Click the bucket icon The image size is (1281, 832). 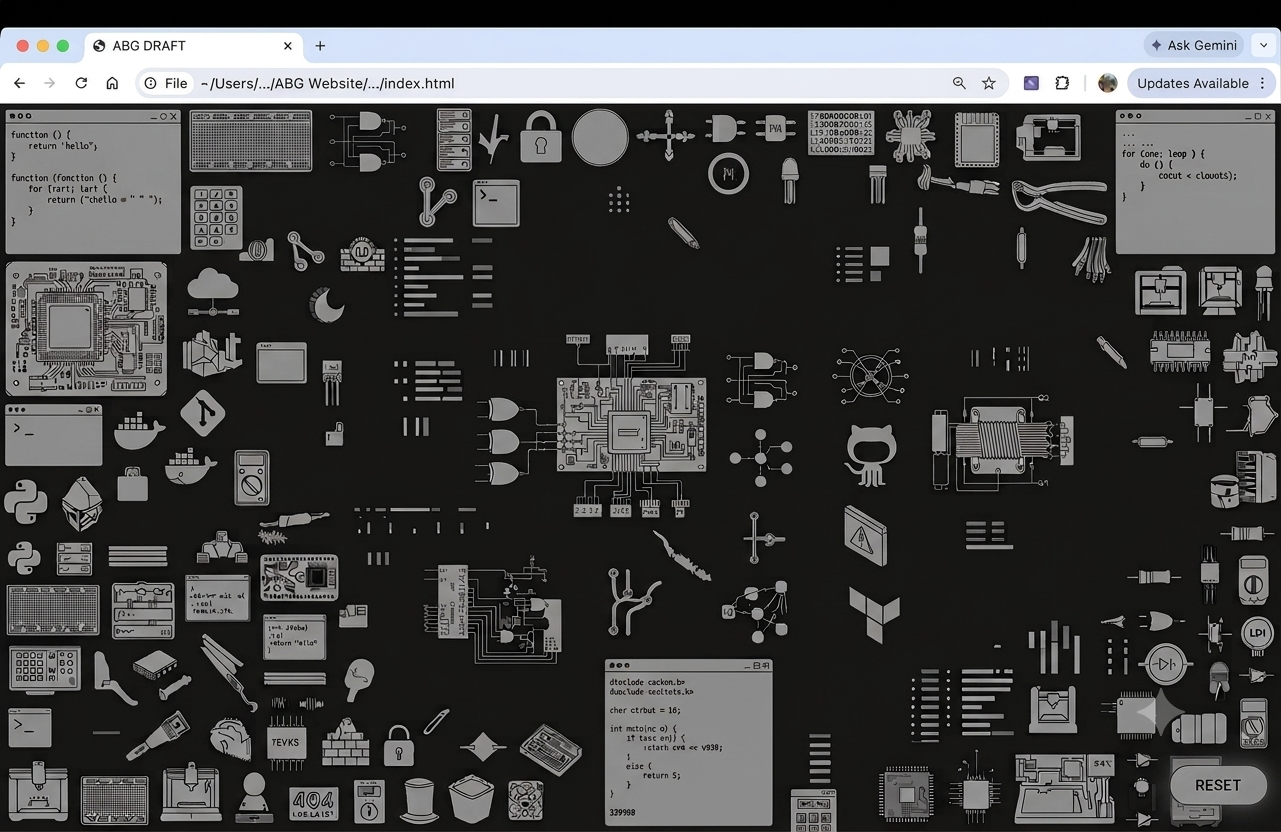(471, 799)
